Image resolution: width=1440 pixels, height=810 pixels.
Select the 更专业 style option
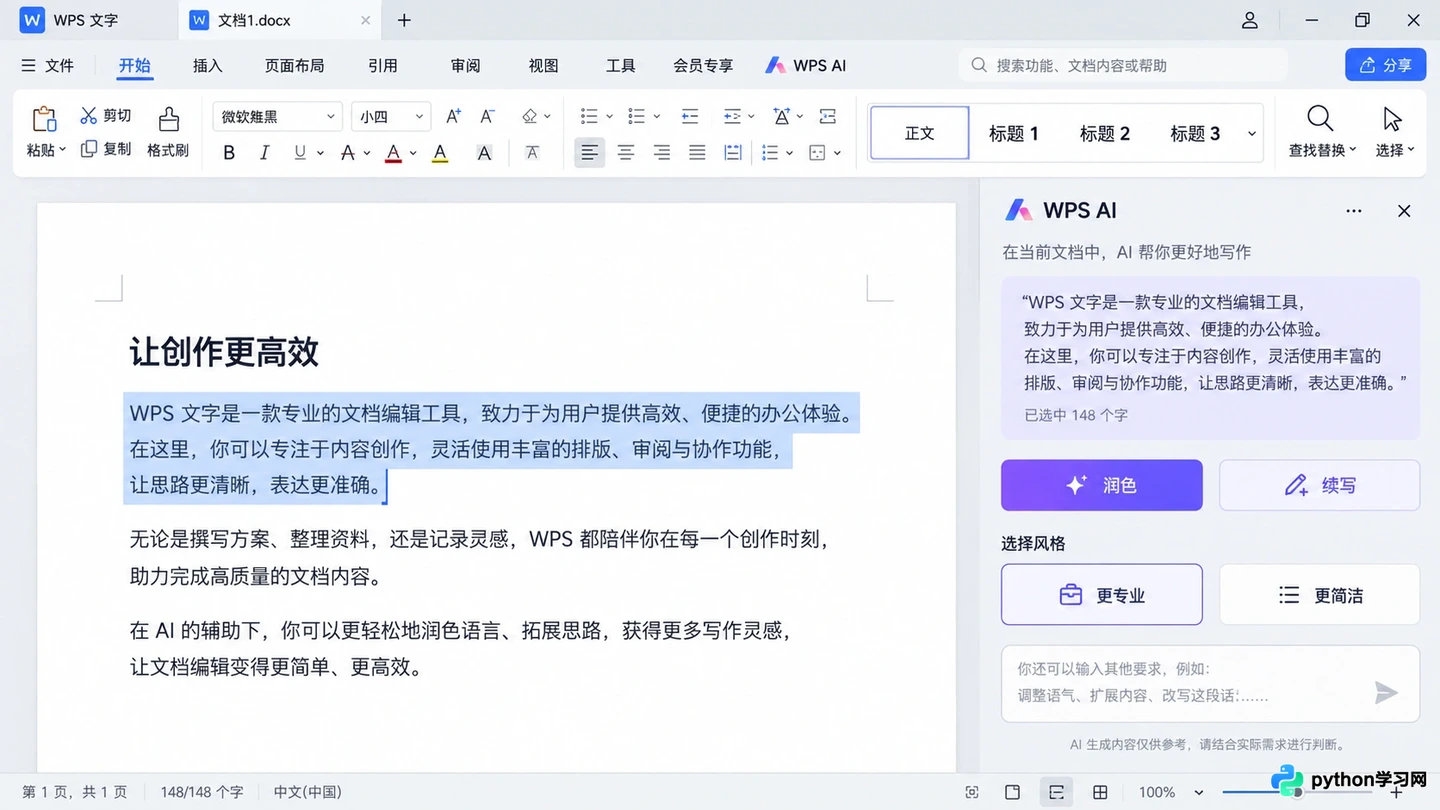[1102, 595]
